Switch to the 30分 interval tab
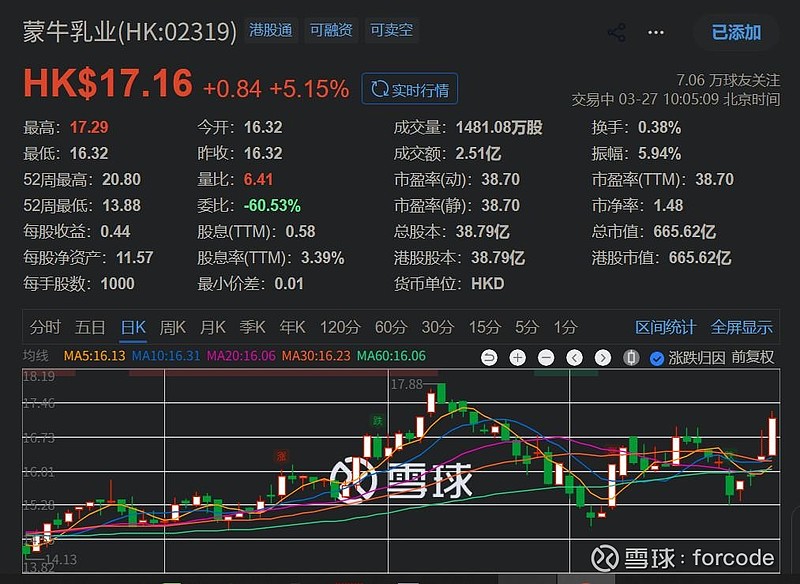The image size is (800, 584). point(437,327)
